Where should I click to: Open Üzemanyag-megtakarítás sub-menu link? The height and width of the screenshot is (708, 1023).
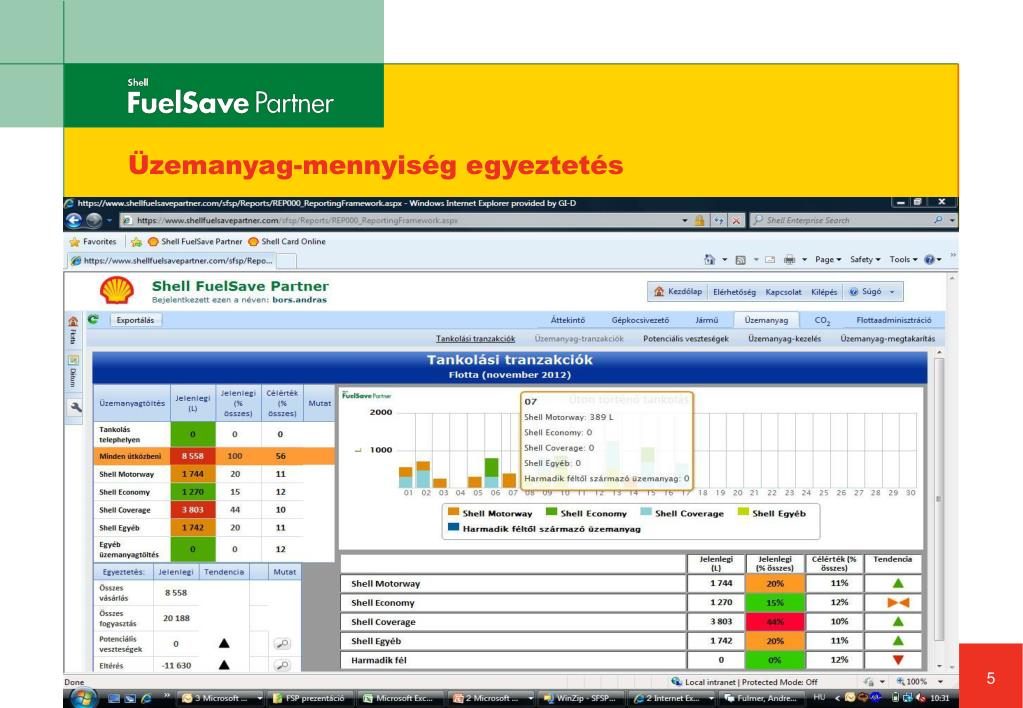pos(887,339)
